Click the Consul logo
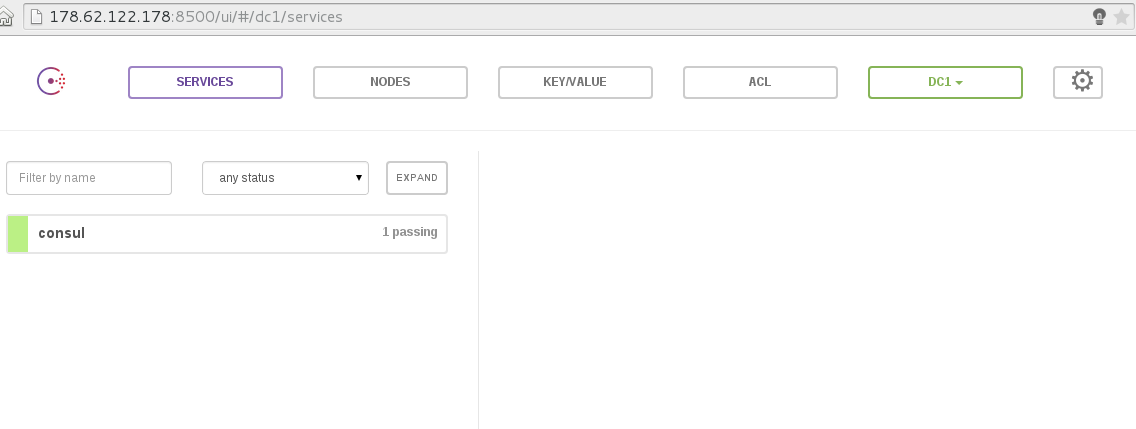 click(52, 82)
